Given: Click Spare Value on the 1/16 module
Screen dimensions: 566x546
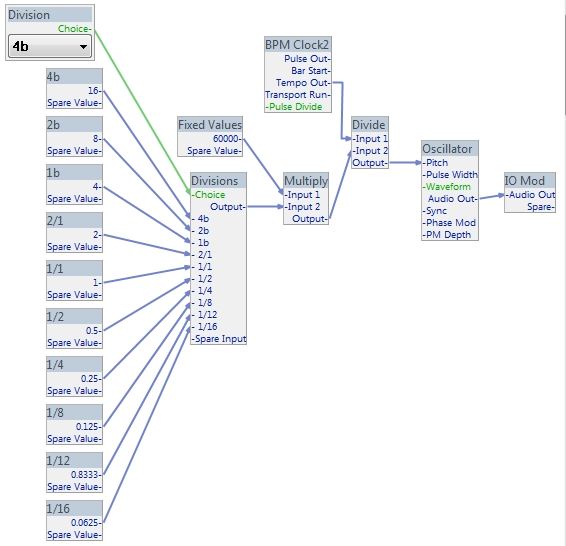Looking at the screenshot, I should click(74, 534).
